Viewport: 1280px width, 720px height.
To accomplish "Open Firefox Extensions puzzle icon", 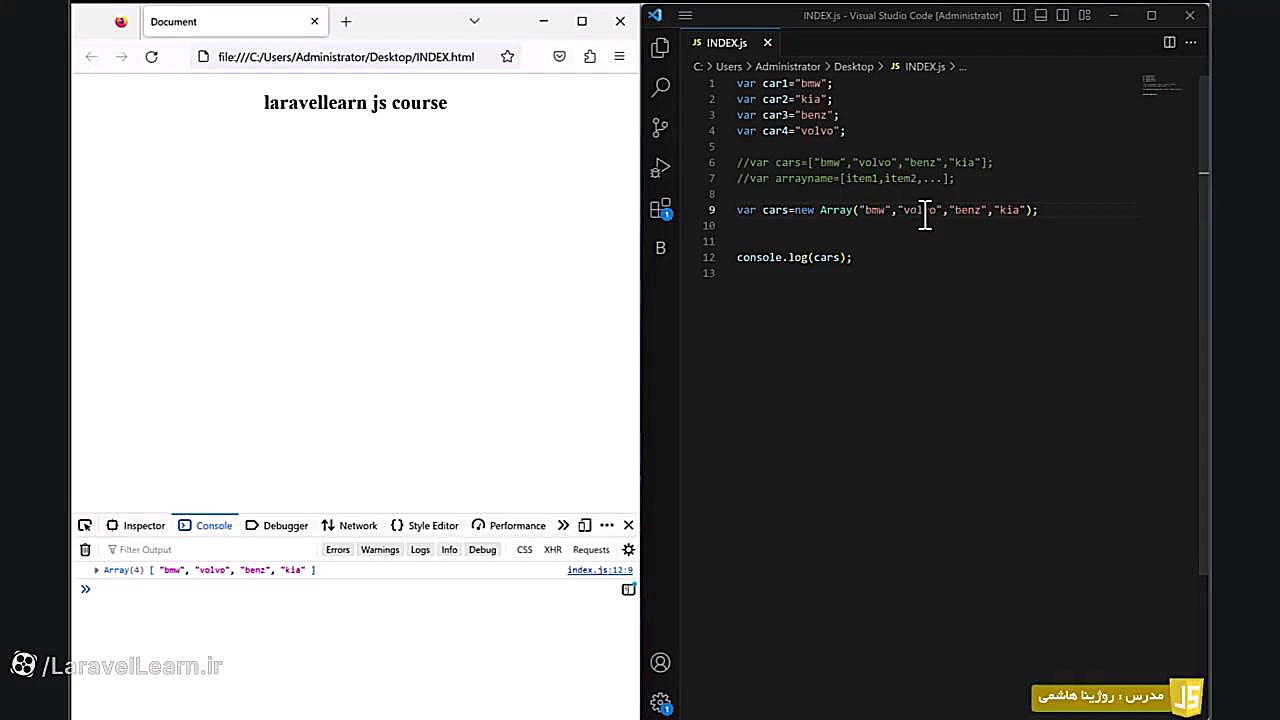I will [x=589, y=57].
